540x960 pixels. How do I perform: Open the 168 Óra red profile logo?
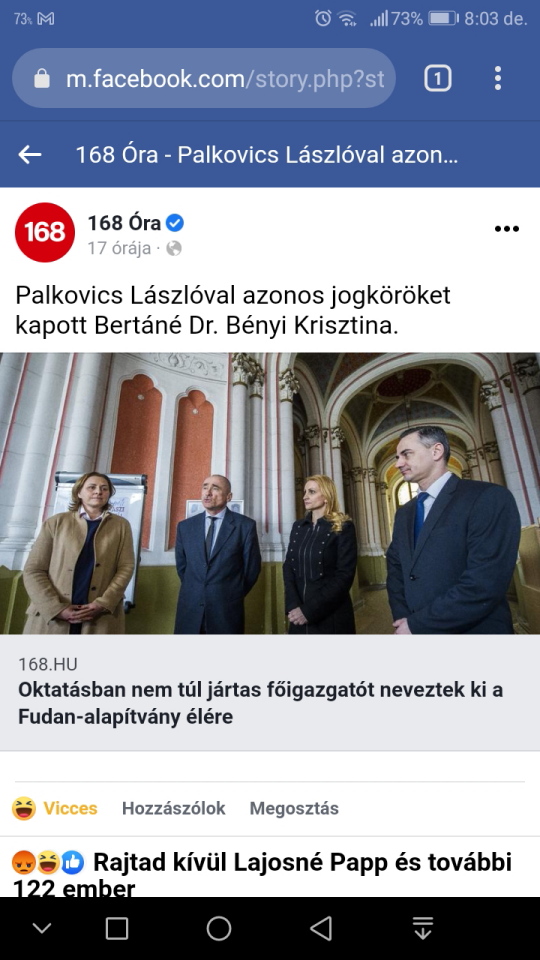[x=45, y=232]
